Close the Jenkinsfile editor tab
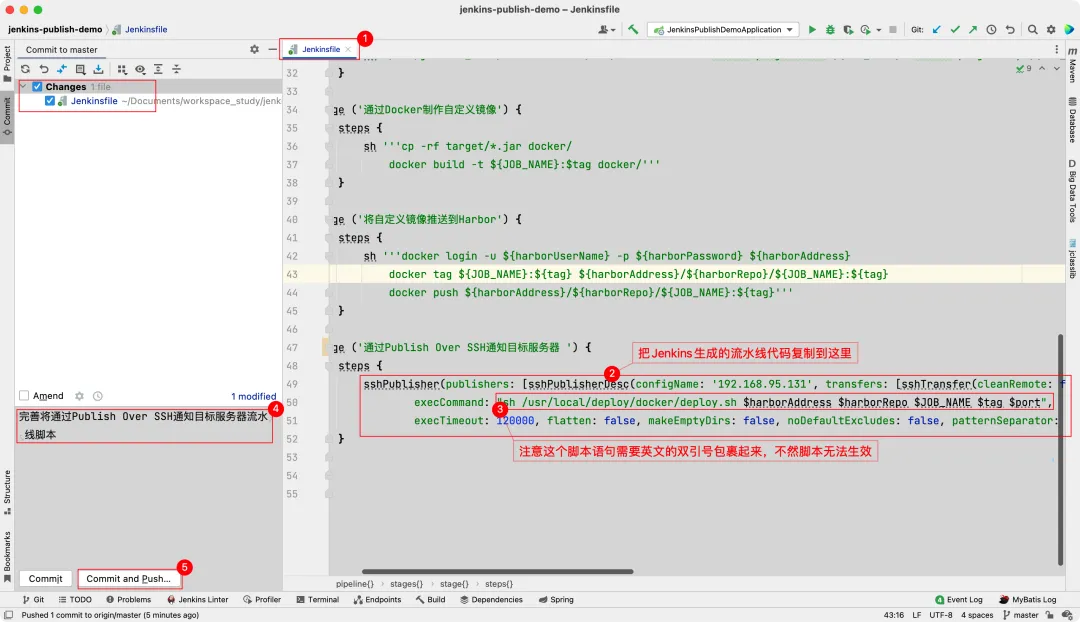This screenshot has height=622, width=1080. (349, 50)
